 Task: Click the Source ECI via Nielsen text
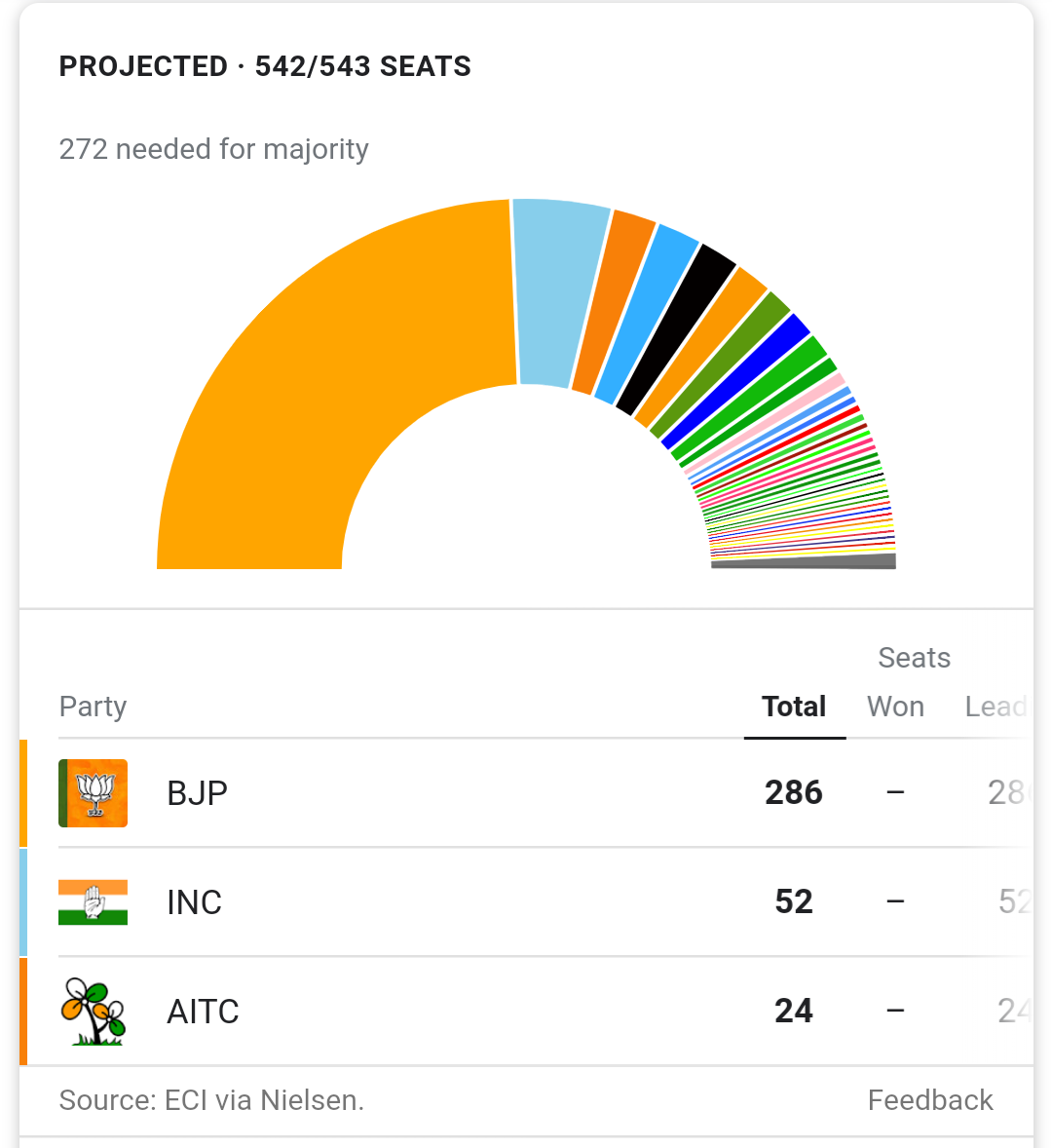pyautogui.click(x=211, y=1100)
